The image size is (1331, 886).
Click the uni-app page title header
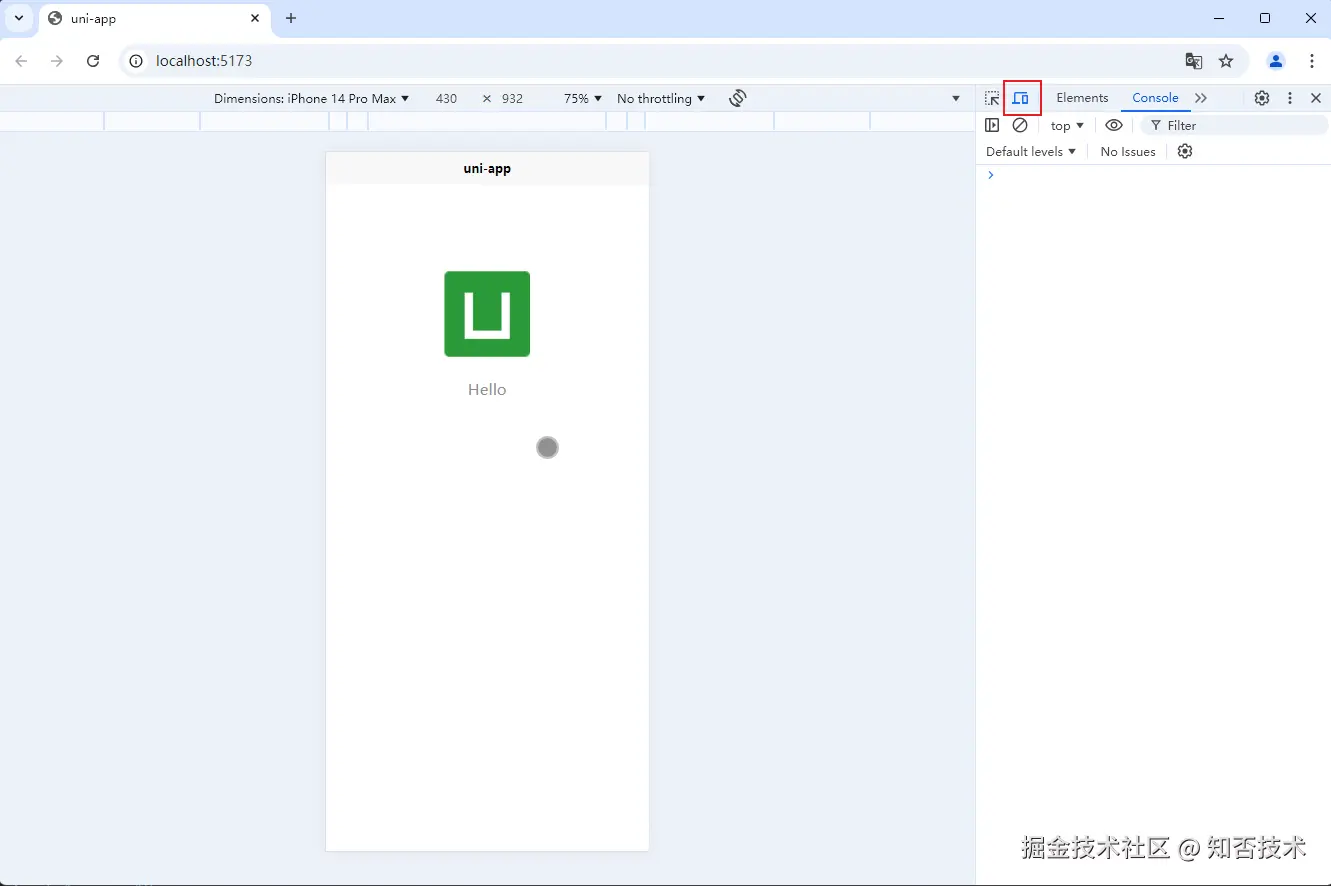click(x=487, y=169)
